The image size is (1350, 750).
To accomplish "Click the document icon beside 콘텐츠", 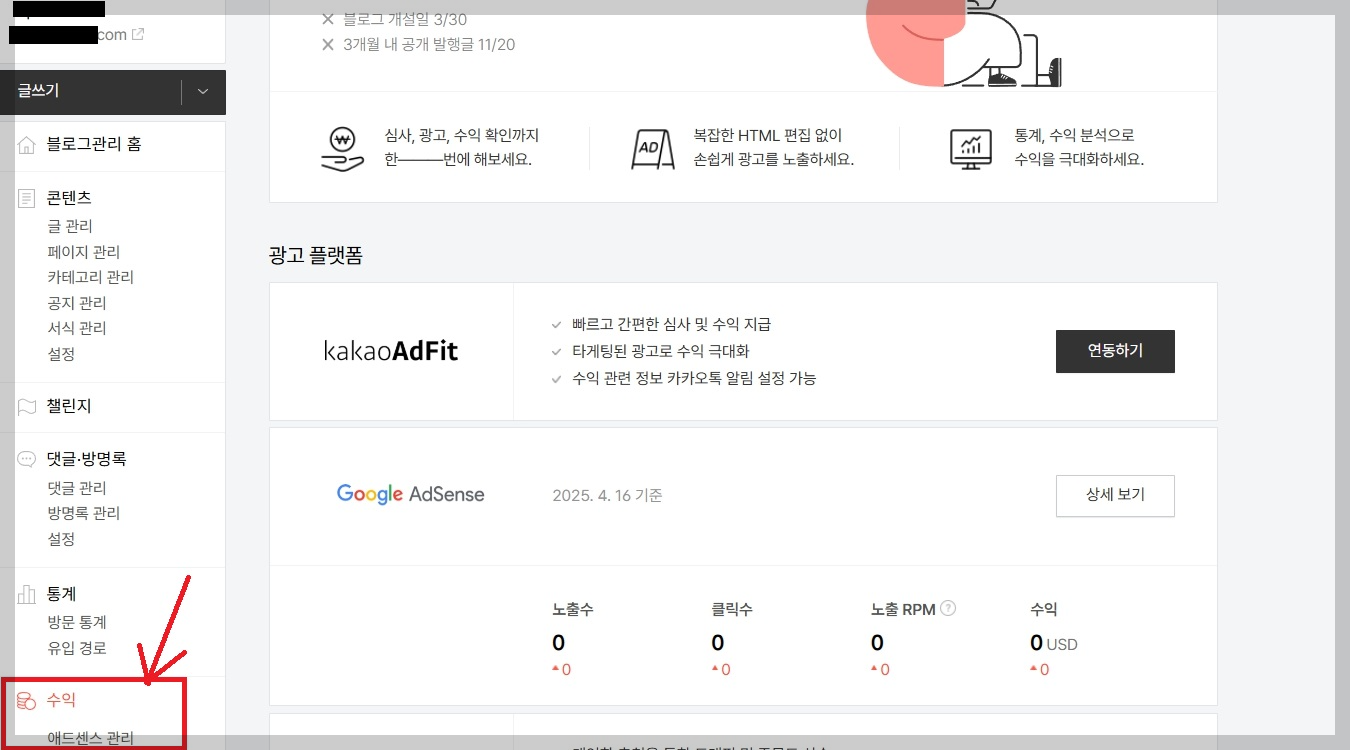I will point(27,198).
